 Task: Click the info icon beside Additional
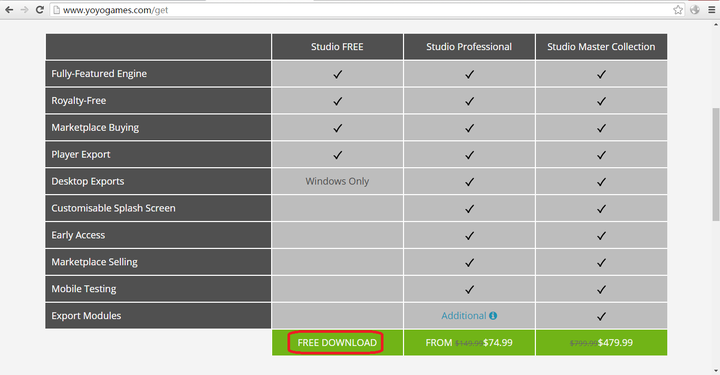point(493,316)
